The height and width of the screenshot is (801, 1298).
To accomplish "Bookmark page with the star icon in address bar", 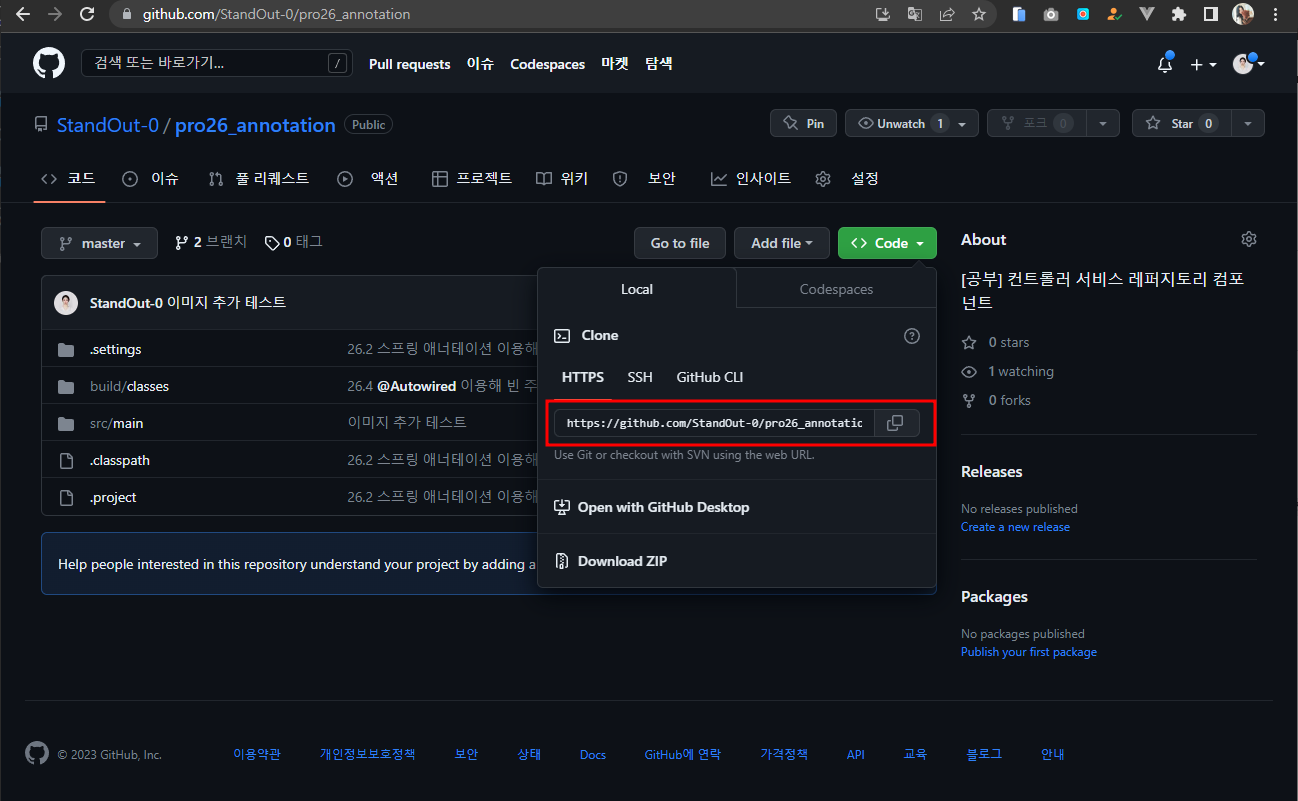I will tap(979, 14).
